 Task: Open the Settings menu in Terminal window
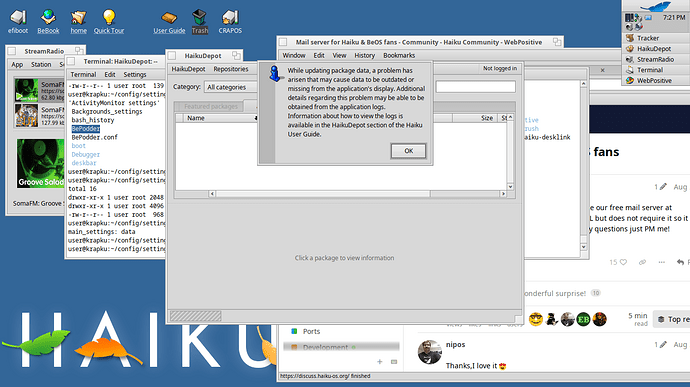tap(135, 74)
